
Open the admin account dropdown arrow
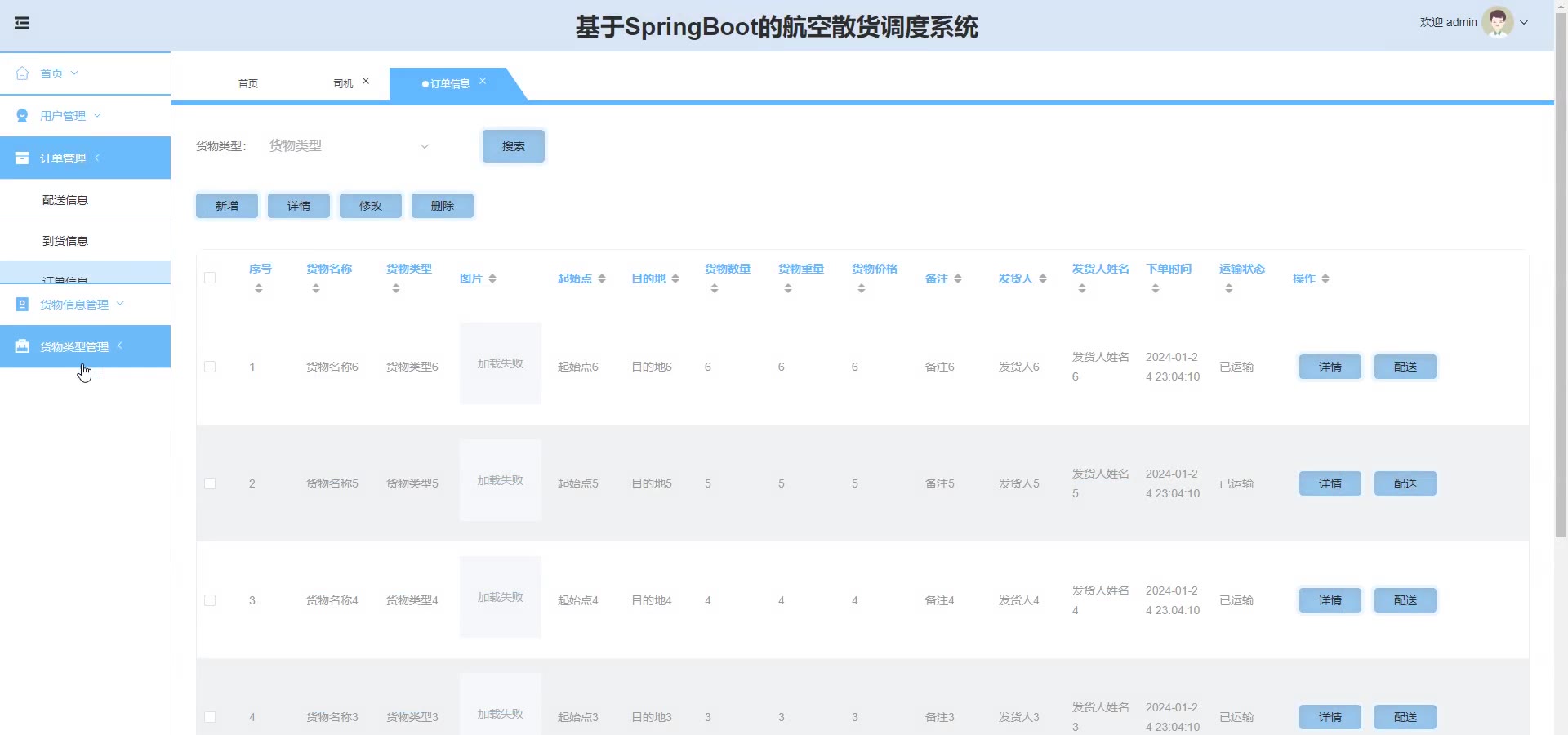(x=1524, y=23)
